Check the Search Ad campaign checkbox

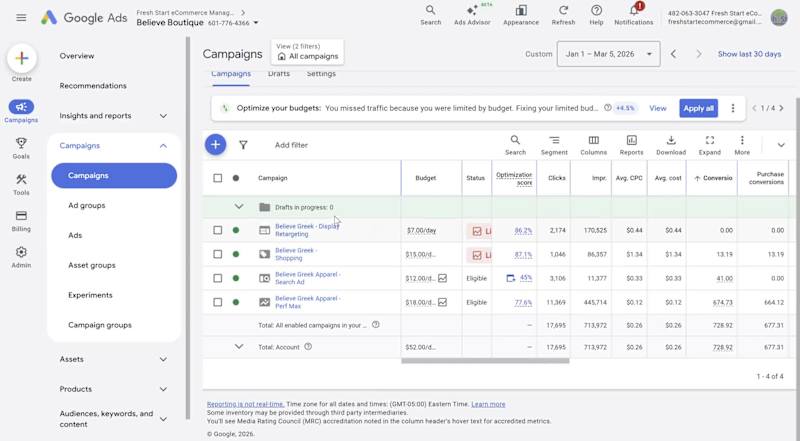pyautogui.click(x=218, y=278)
